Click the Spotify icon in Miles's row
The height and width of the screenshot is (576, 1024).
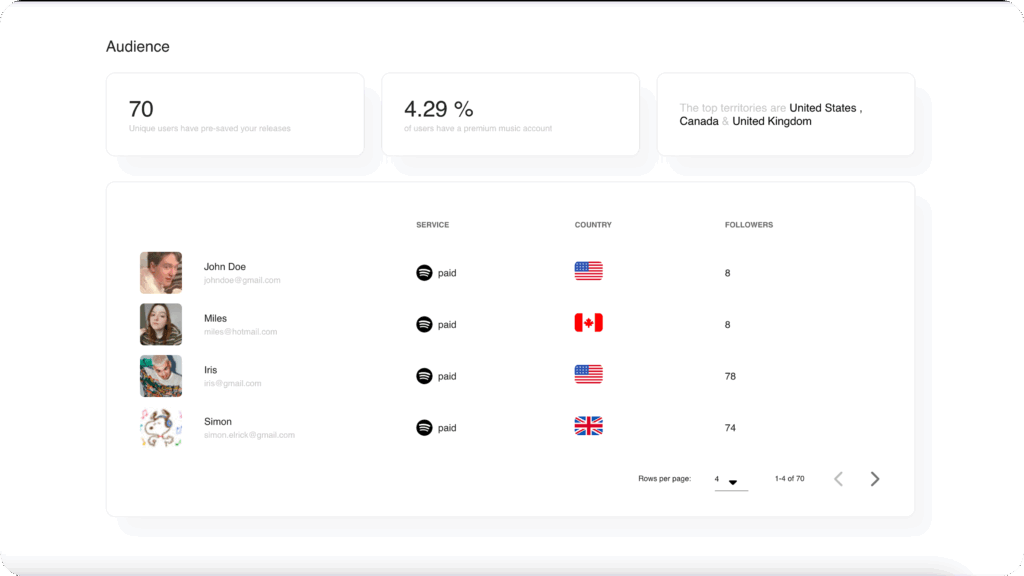click(424, 324)
